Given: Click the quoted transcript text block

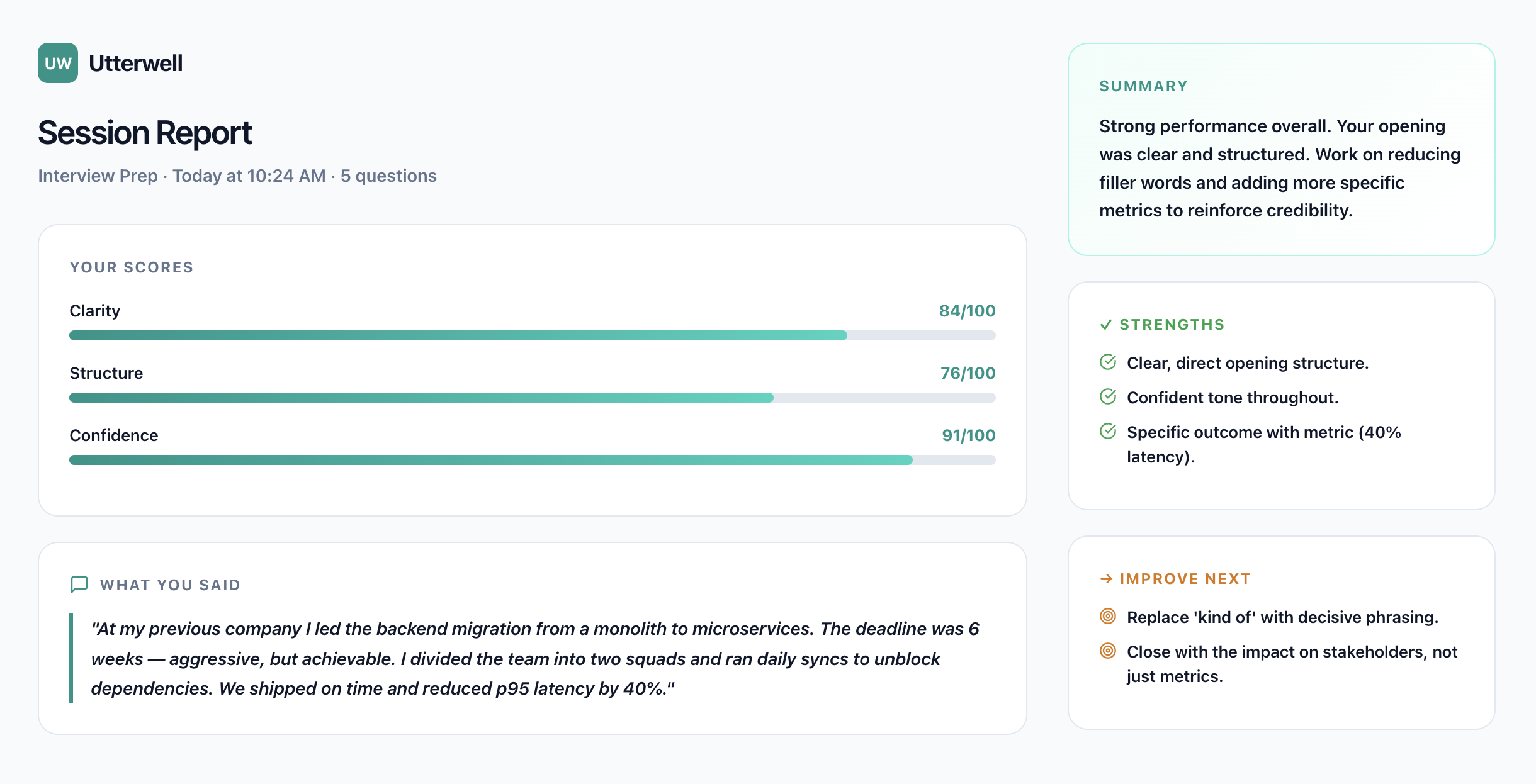Looking at the screenshot, I should tap(535, 658).
